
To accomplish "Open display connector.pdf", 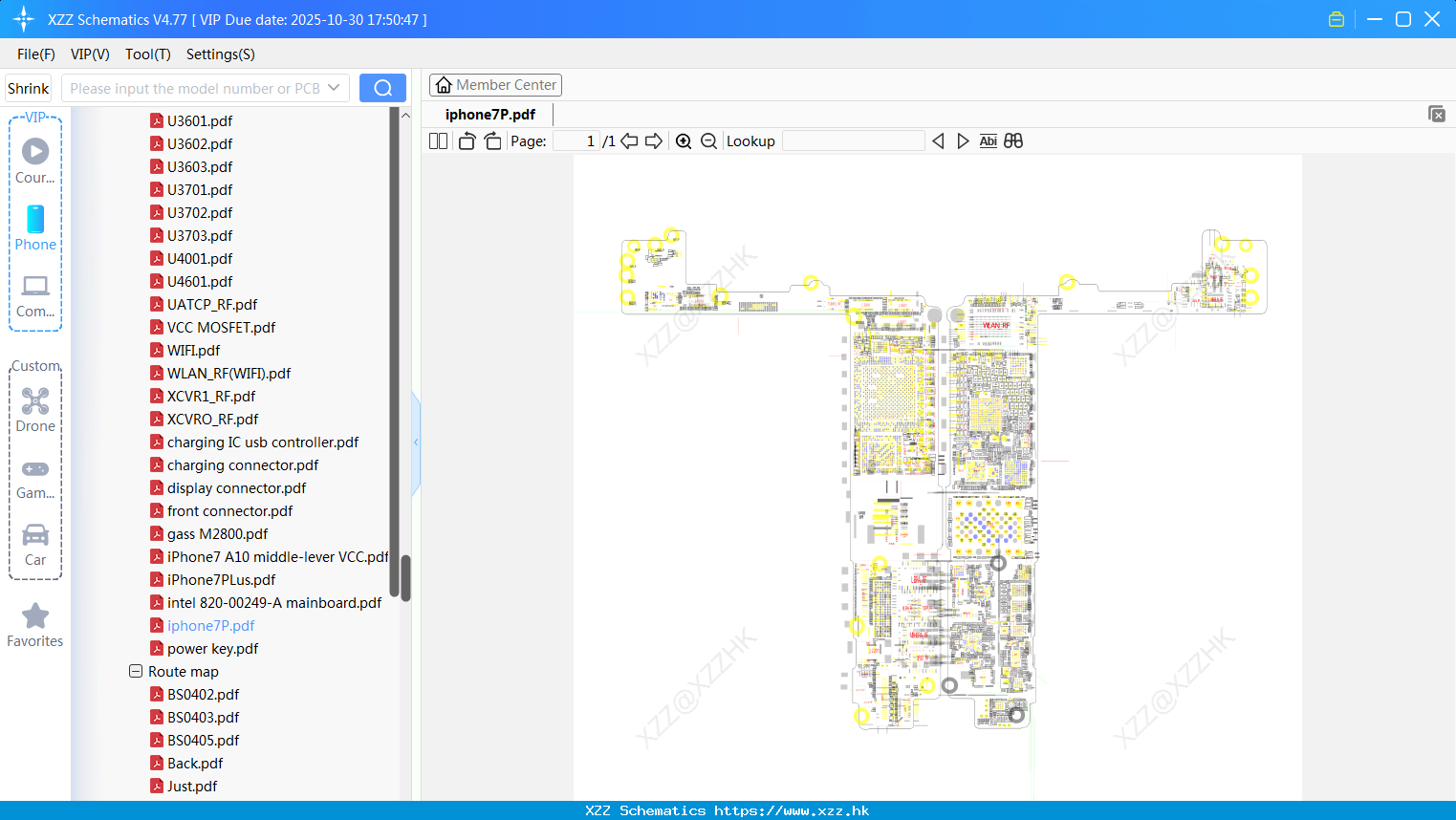I will pyautogui.click(x=236, y=487).
